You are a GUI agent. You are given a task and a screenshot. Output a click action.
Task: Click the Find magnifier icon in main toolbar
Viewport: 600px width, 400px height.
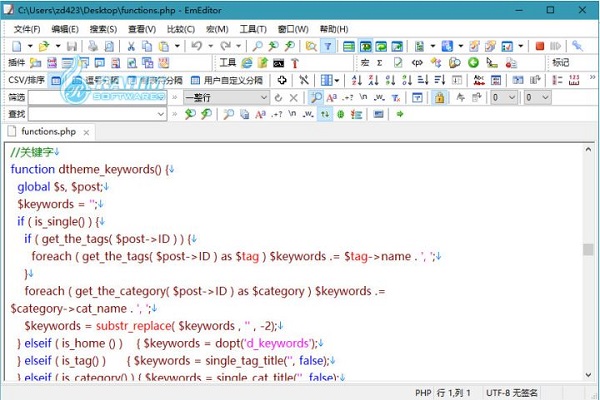[258, 46]
